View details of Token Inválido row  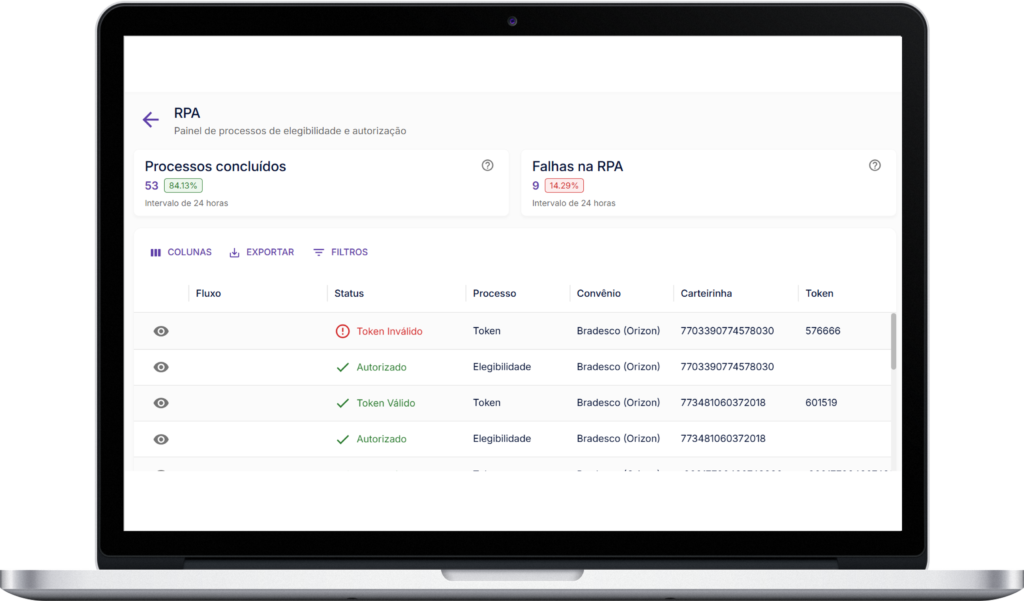(161, 331)
